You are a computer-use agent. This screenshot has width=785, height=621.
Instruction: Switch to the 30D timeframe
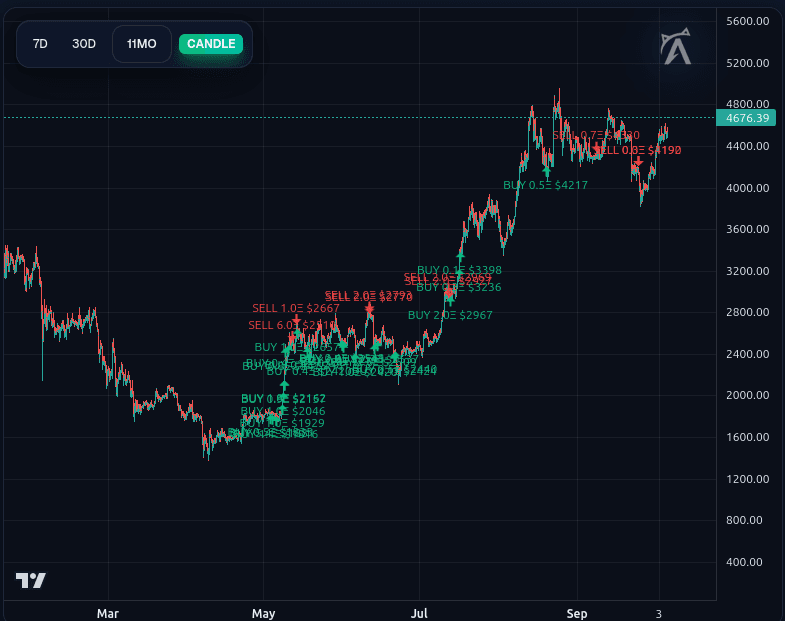click(x=84, y=44)
